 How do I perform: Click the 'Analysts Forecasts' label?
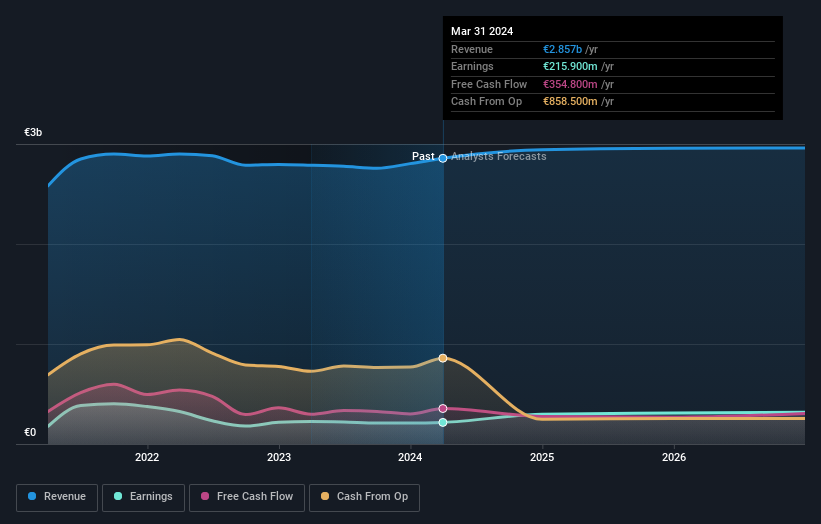pos(498,157)
